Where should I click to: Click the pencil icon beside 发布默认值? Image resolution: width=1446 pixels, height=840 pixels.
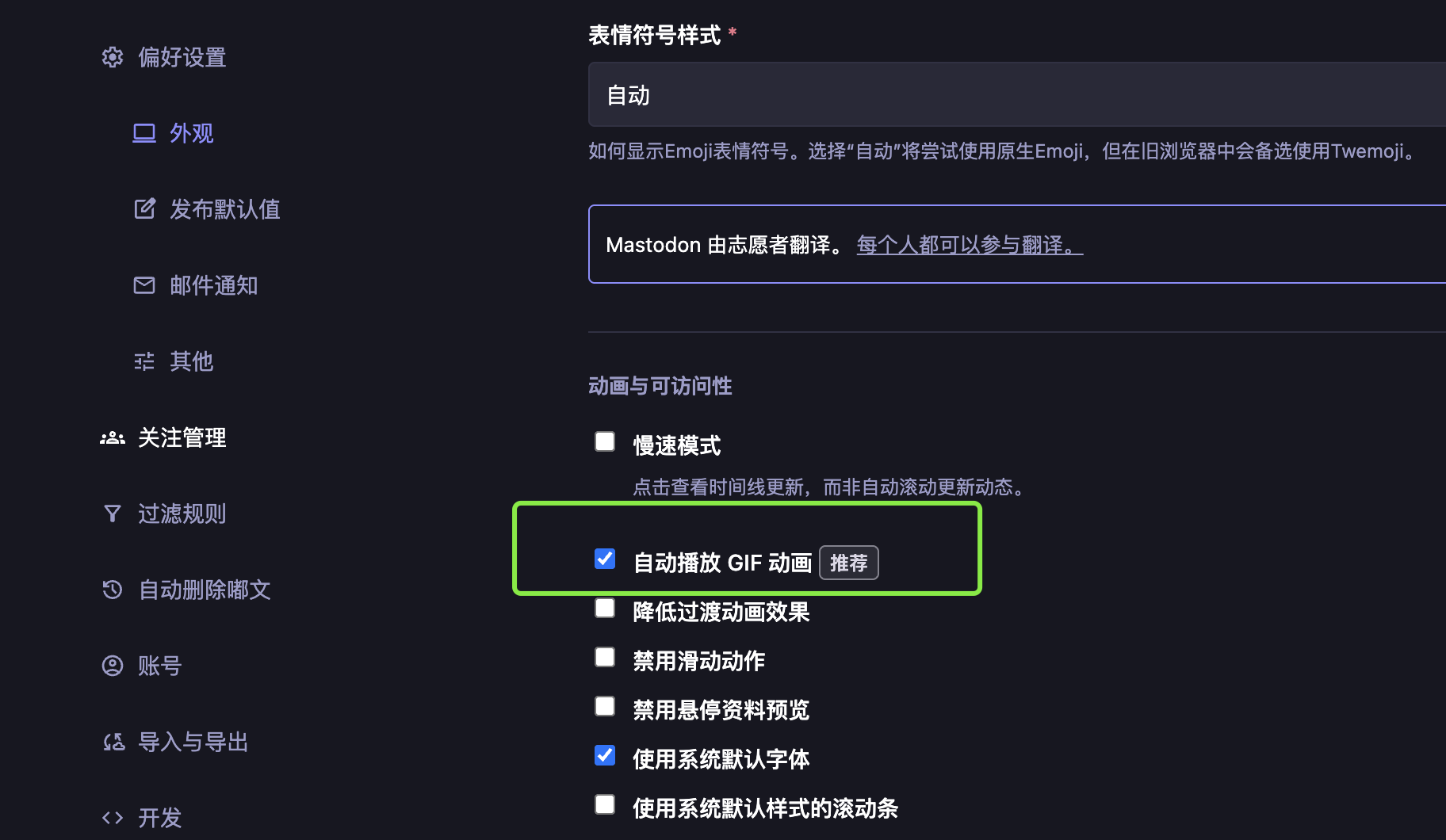[144, 209]
